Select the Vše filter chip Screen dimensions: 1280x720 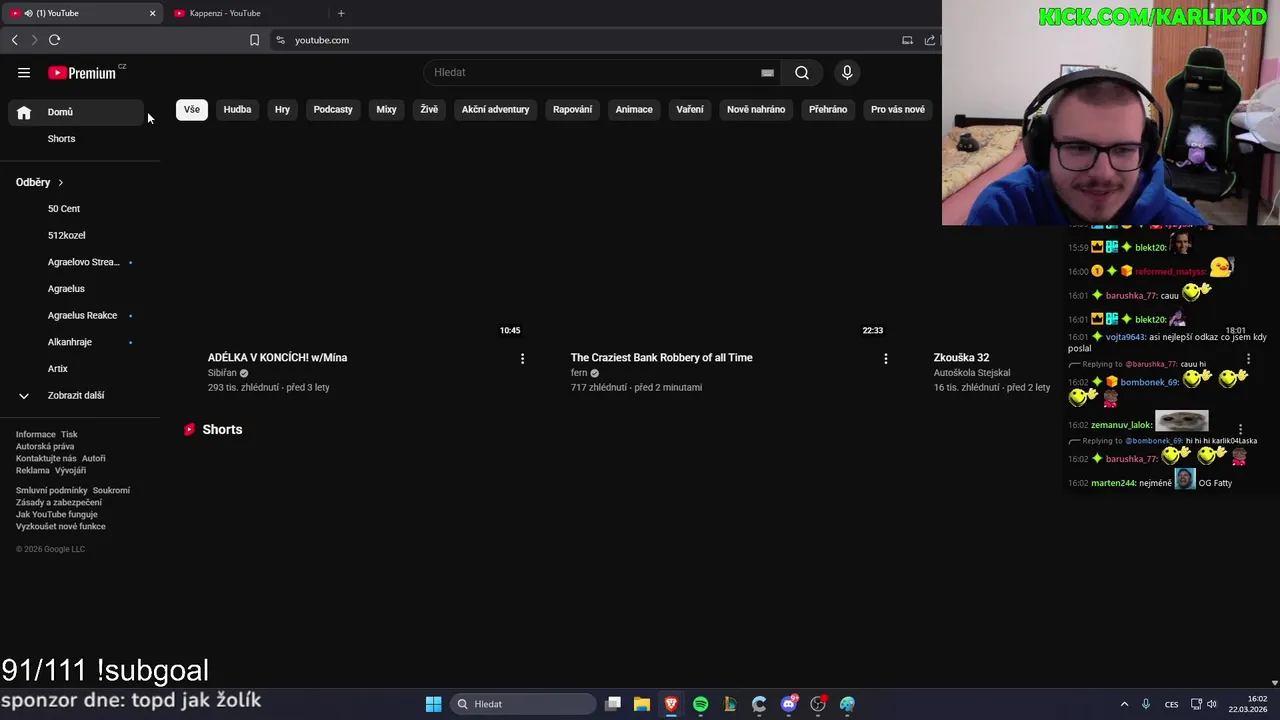pos(191,109)
